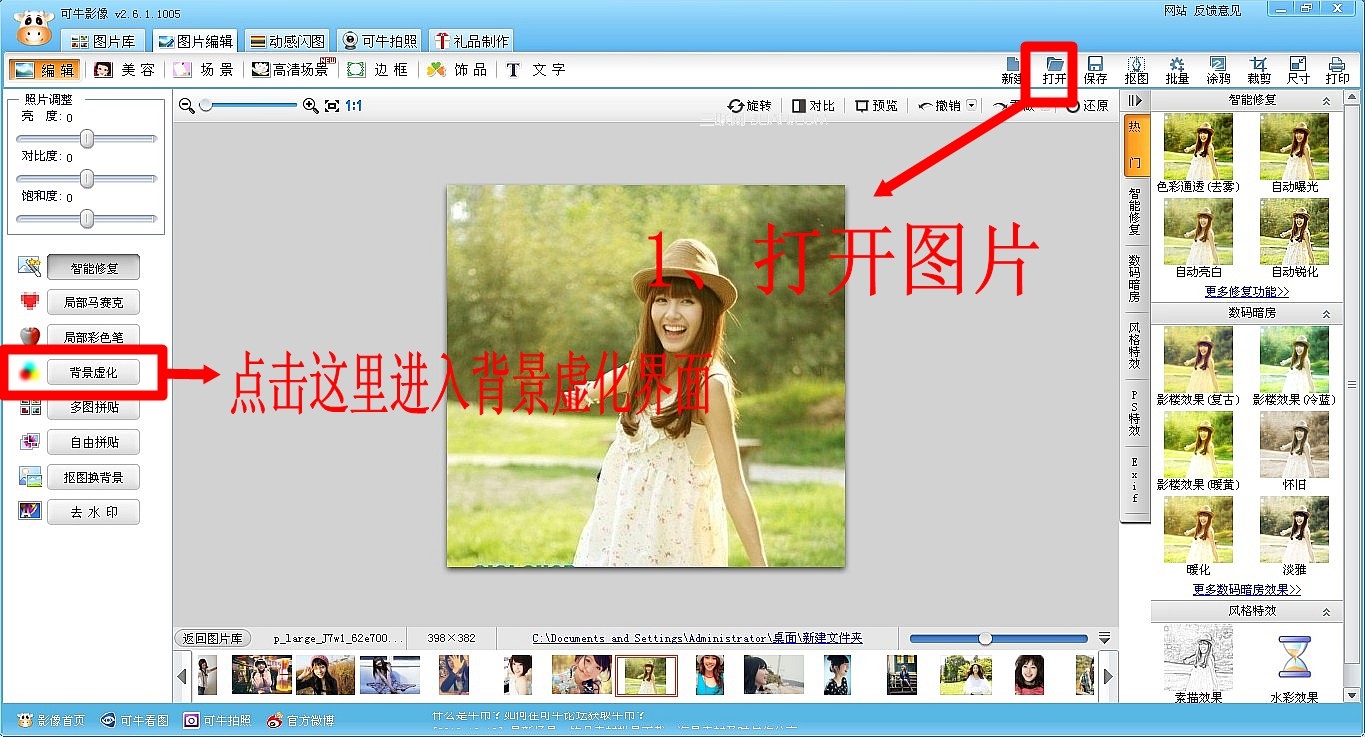This screenshot has height=737, width=1365.
Task: Collapse the 风格特效 section chevron
Action: pos(1326,611)
